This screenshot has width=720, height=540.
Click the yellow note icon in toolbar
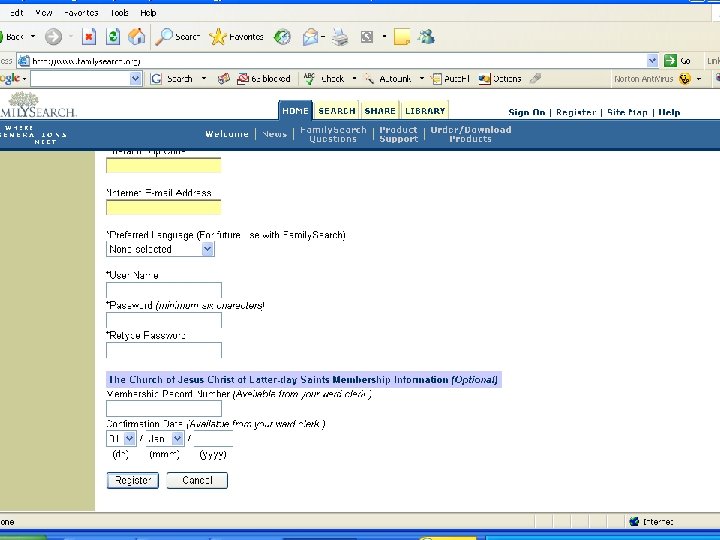402,37
